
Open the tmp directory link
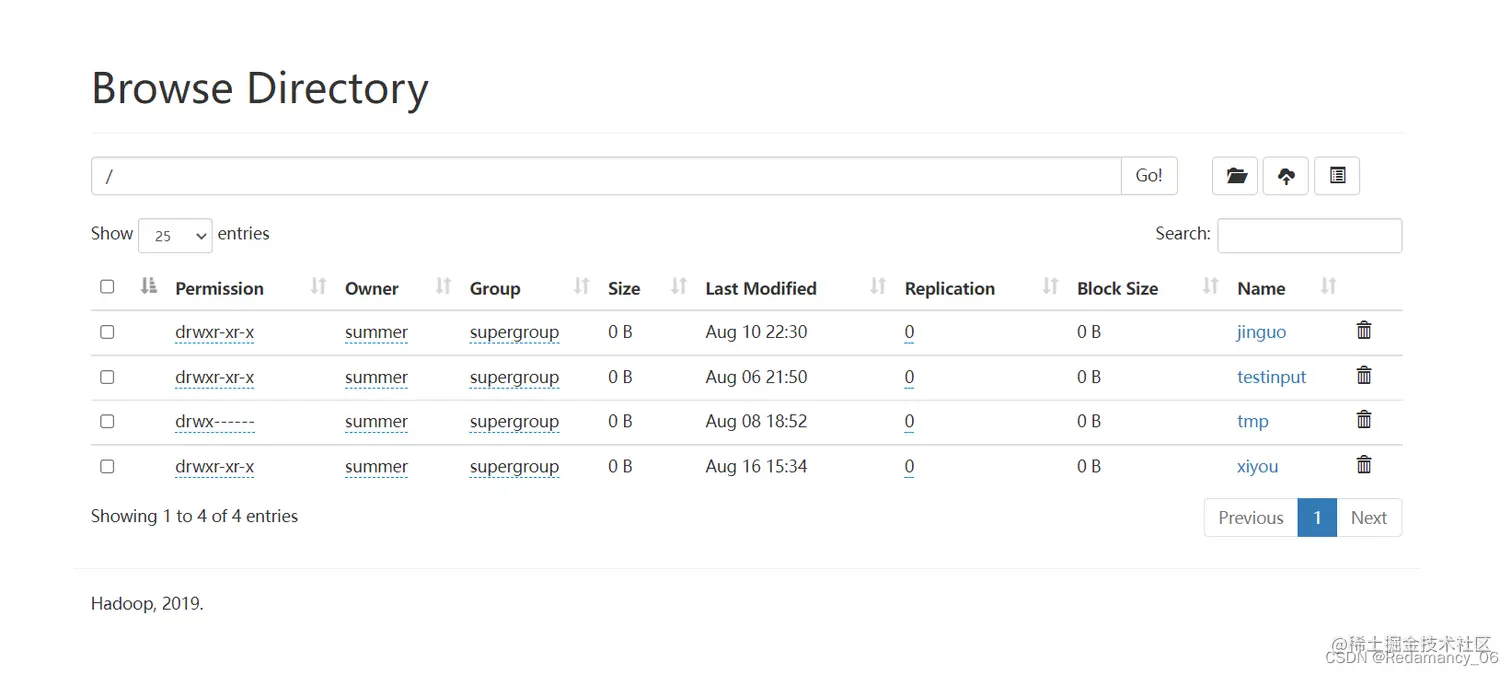click(1253, 421)
